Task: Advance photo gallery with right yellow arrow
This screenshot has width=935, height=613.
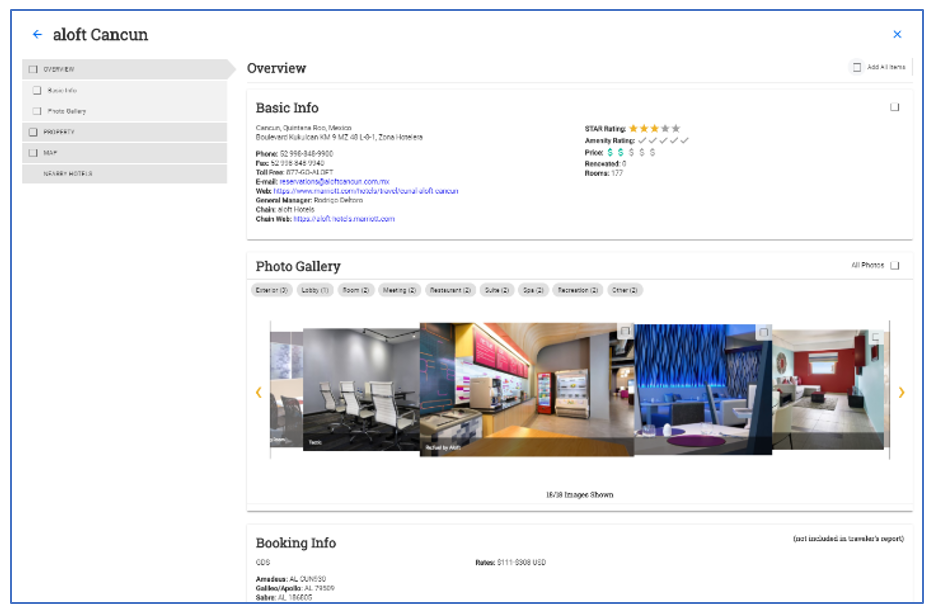Action: [901, 393]
